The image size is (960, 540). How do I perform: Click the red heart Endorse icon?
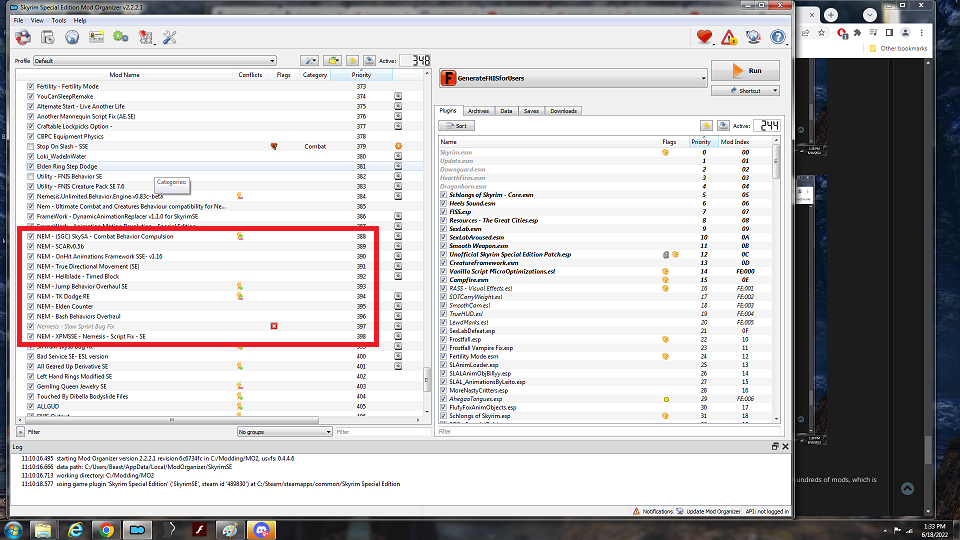click(x=704, y=37)
